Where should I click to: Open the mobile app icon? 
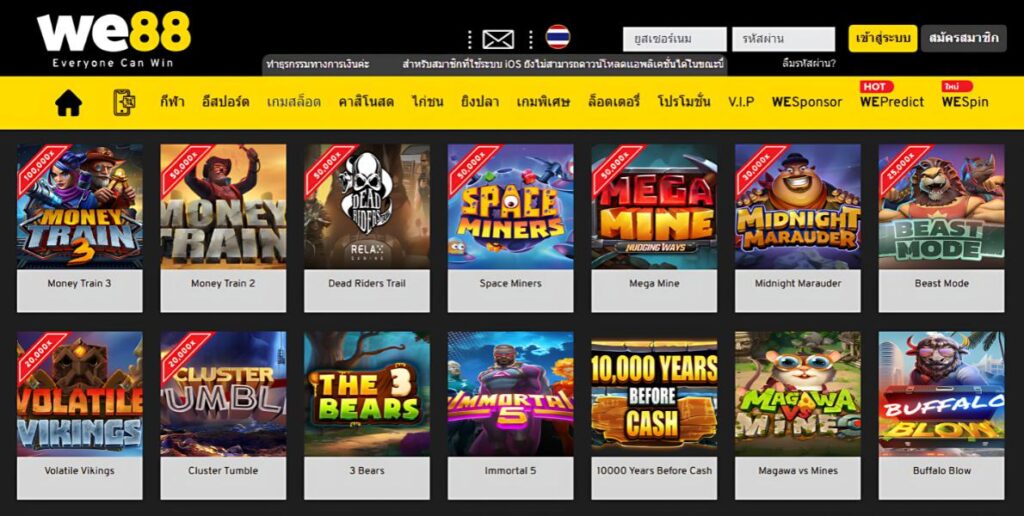click(124, 103)
